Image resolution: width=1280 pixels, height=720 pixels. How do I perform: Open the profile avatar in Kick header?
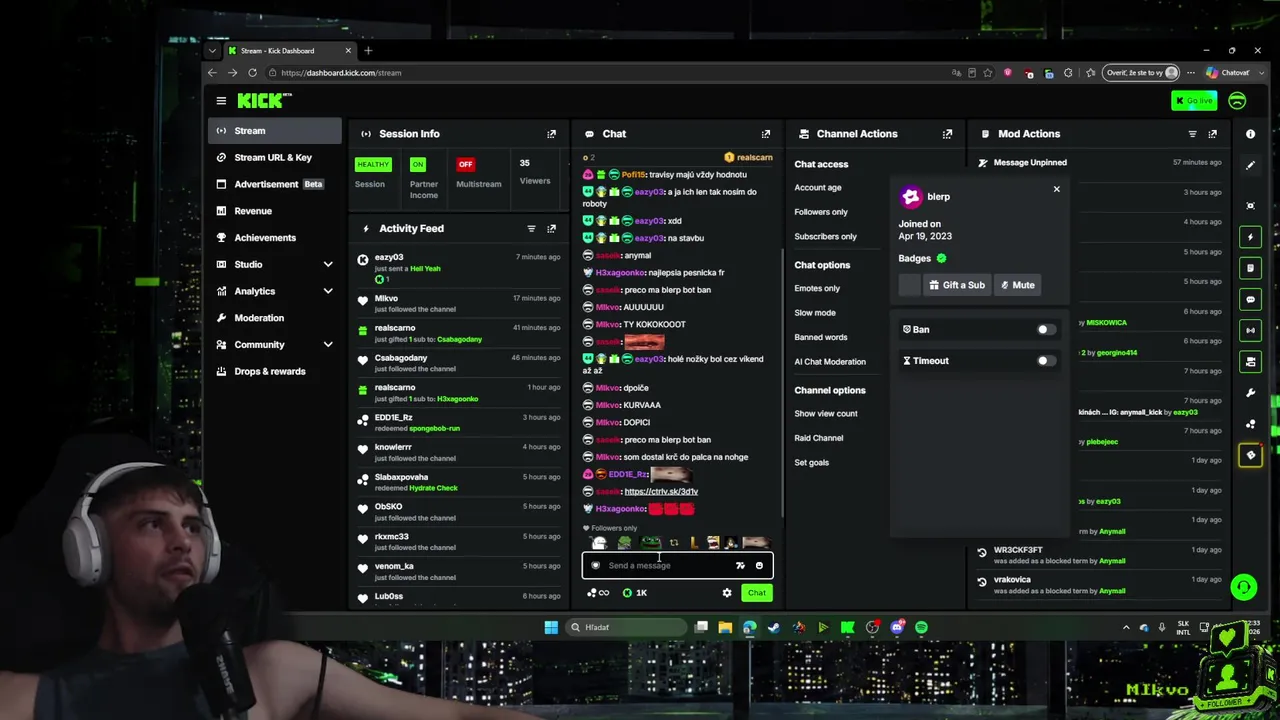[x=1237, y=101]
